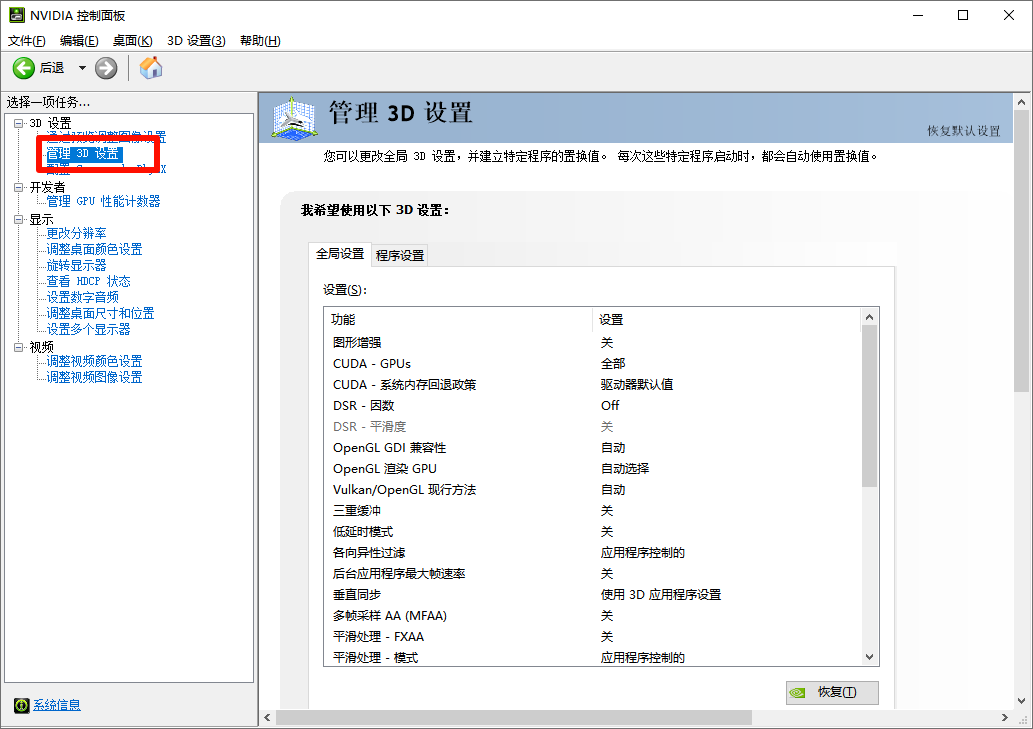This screenshot has width=1033, height=729.
Task: Click 驱动器默认值 value for CUDA memory
Action: click(636, 385)
